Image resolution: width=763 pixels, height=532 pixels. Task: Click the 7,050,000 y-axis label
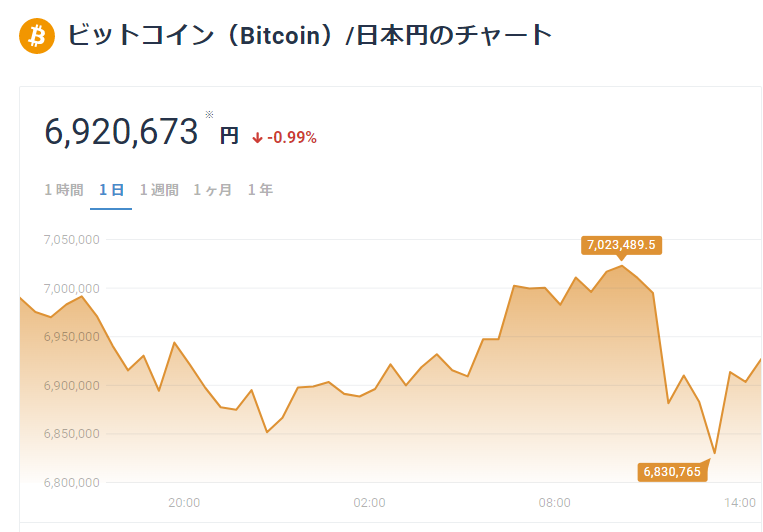[71, 240]
